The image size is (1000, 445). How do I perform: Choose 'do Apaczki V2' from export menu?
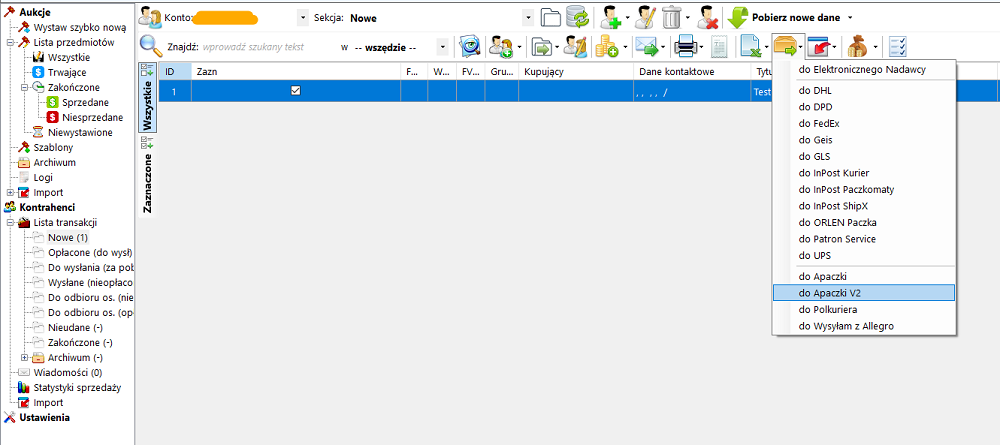click(x=830, y=292)
